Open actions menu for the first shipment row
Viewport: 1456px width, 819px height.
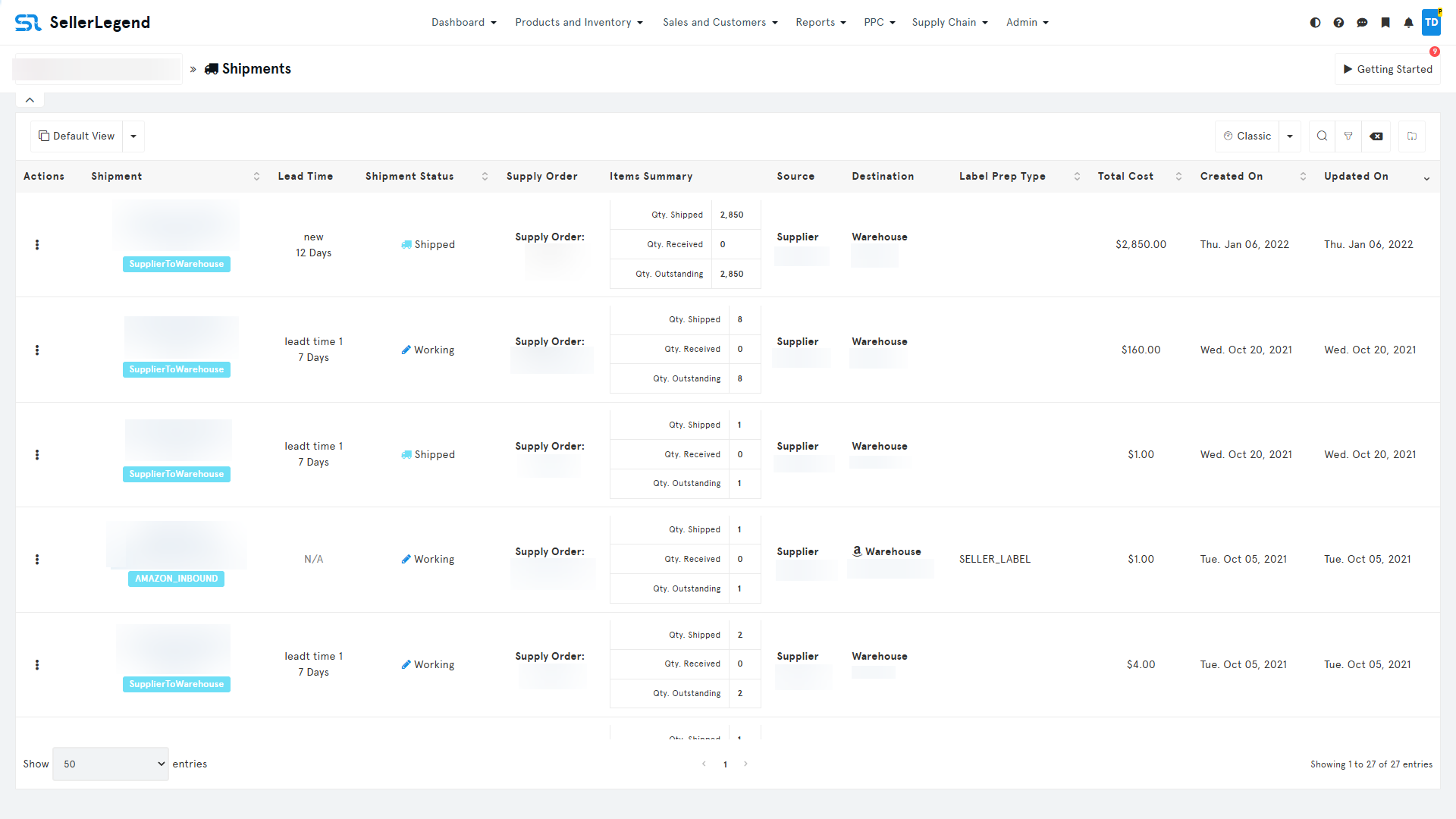pos(38,244)
